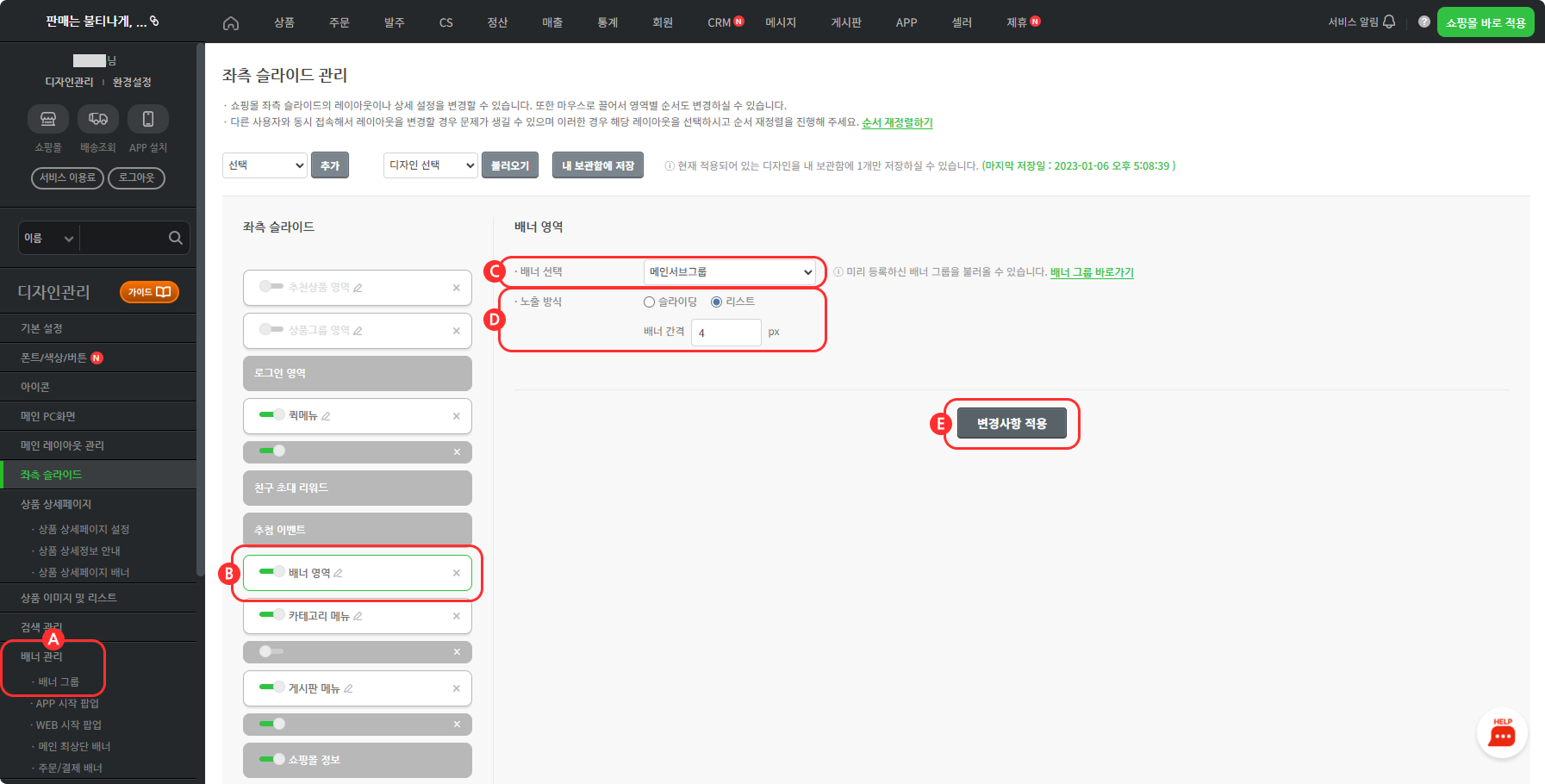Screen dimensions: 1545x784
Task: Toggle the 카테고리 메뉴 switch
Action: click(271, 614)
